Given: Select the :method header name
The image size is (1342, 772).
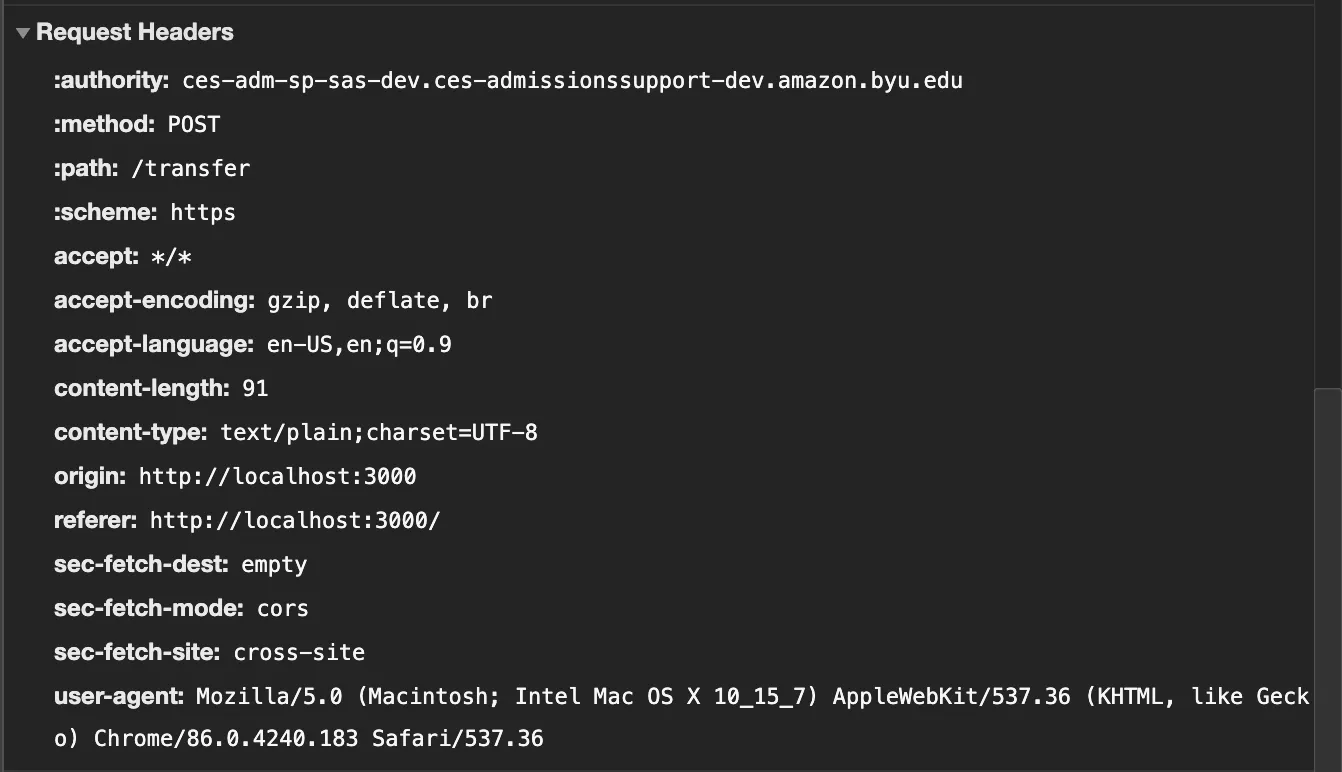Looking at the screenshot, I should click(104, 124).
